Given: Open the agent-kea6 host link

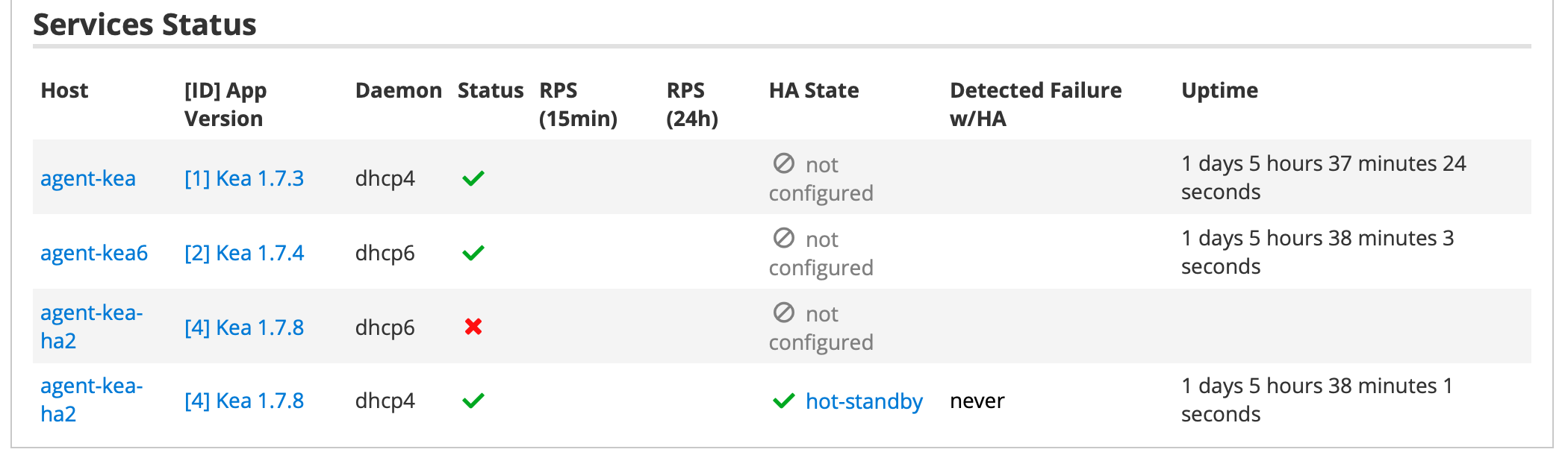Looking at the screenshot, I should (94, 253).
